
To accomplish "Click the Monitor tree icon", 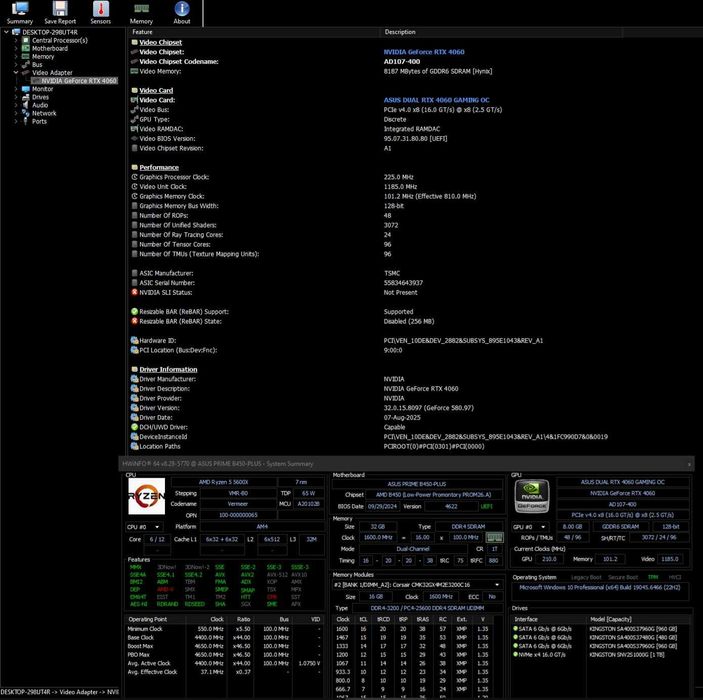I will (x=26, y=89).
